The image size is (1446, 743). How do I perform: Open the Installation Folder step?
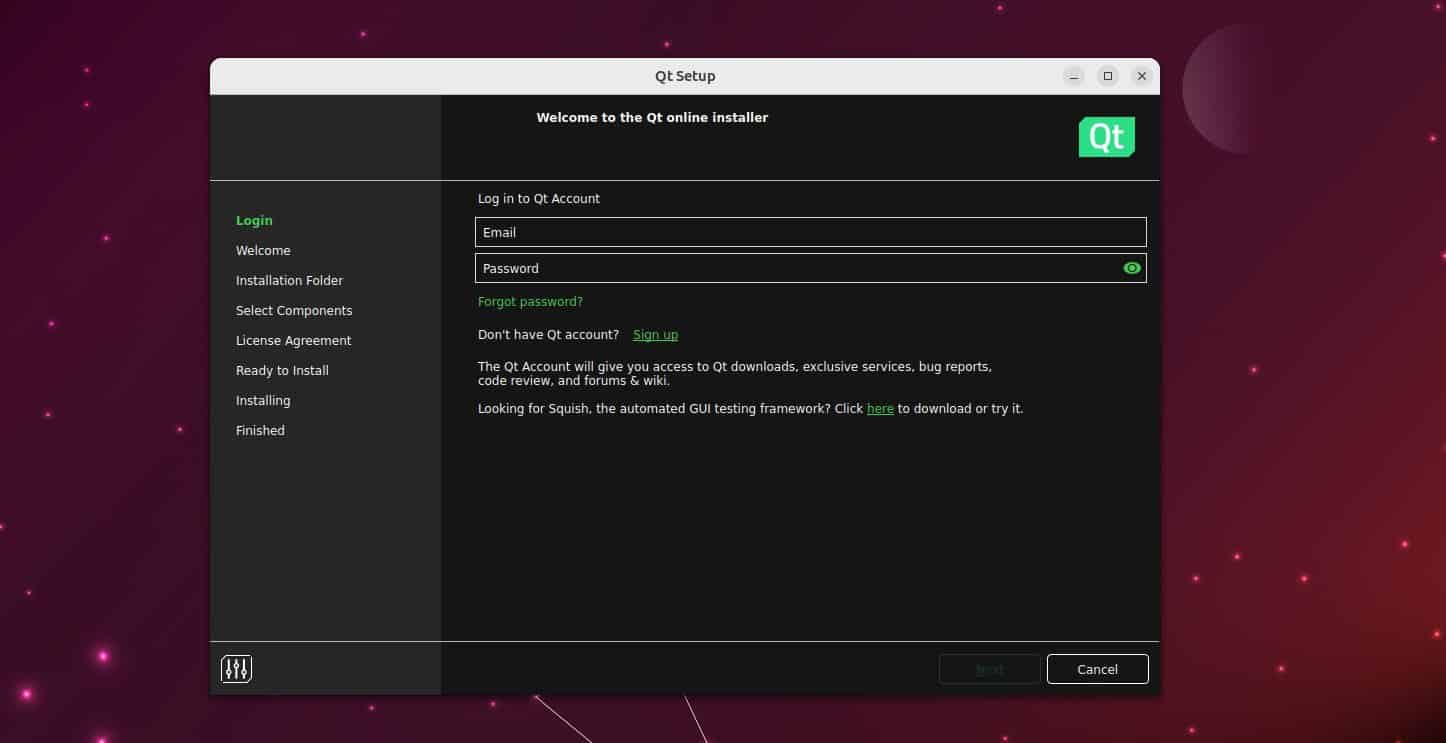[x=289, y=280]
